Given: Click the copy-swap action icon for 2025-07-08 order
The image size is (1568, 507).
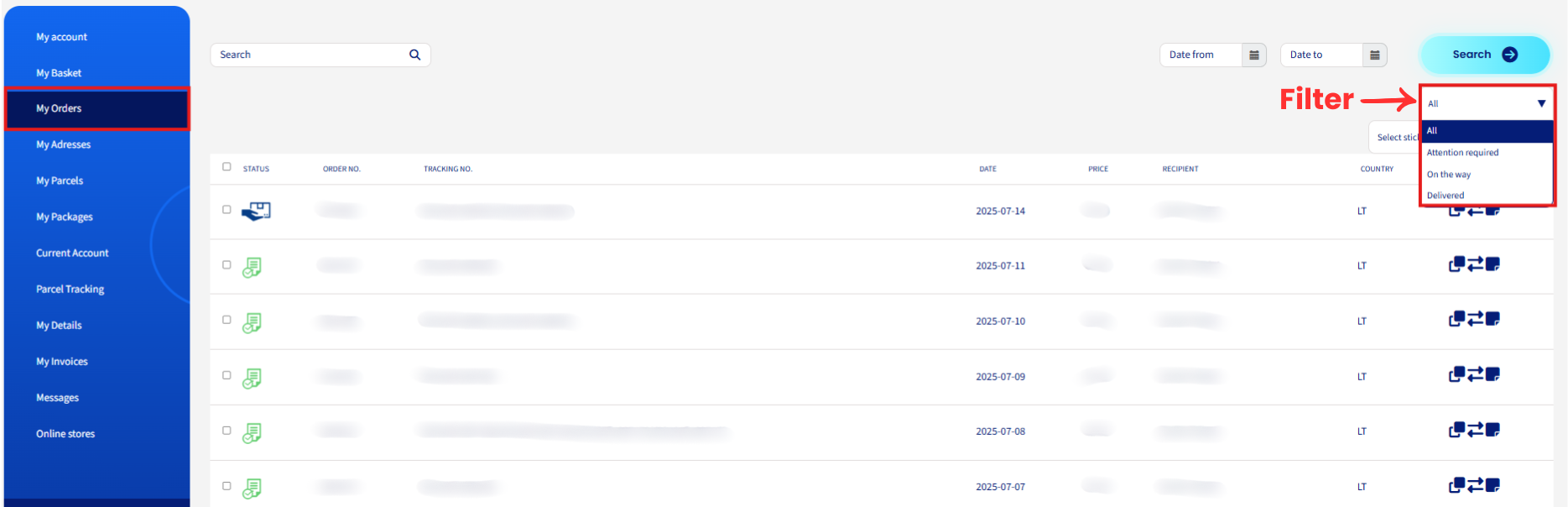Looking at the screenshot, I should [x=1474, y=430].
